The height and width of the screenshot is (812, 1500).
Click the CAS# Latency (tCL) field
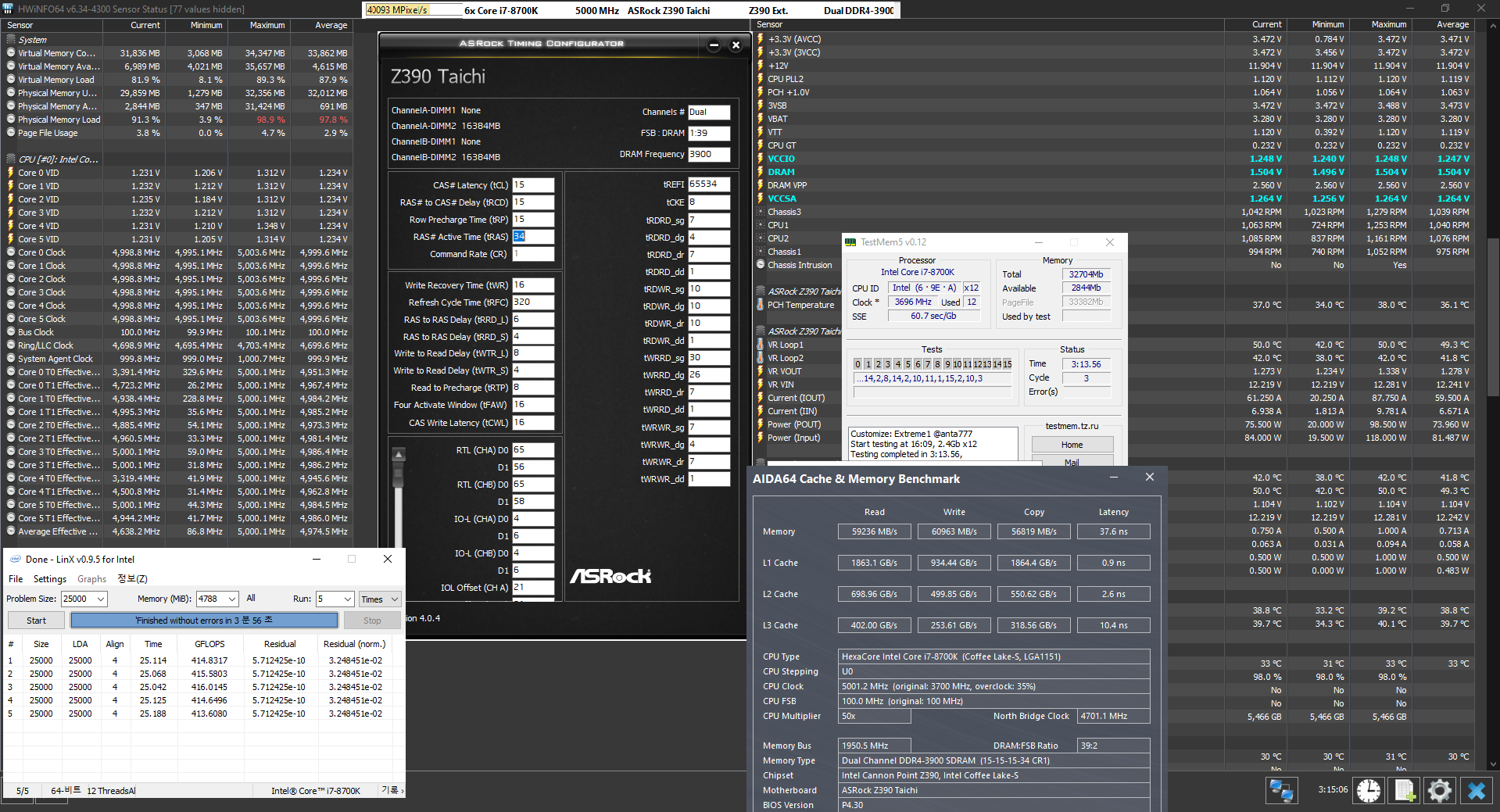tap(533, 185)
